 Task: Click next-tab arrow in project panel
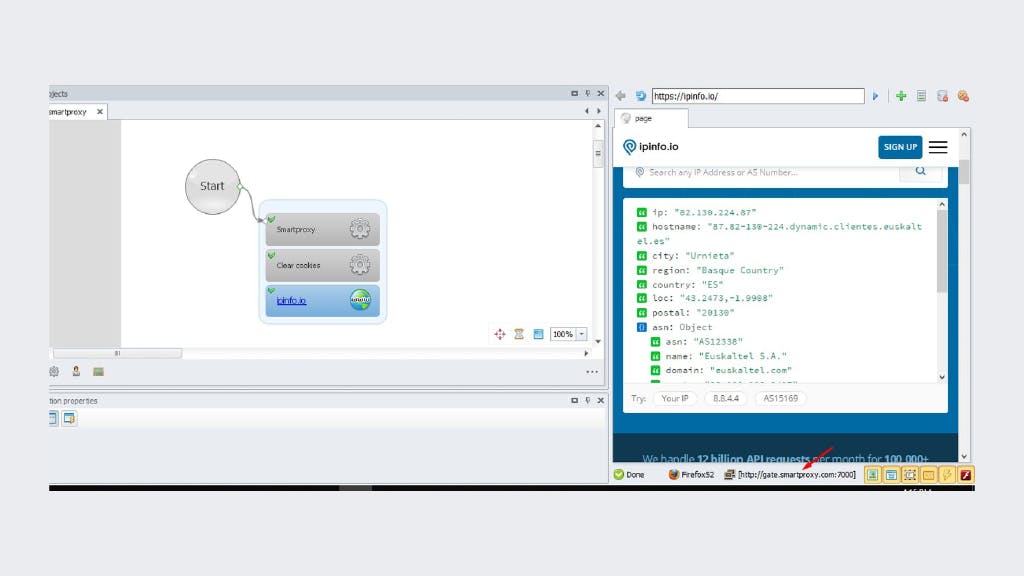(599, 111)
